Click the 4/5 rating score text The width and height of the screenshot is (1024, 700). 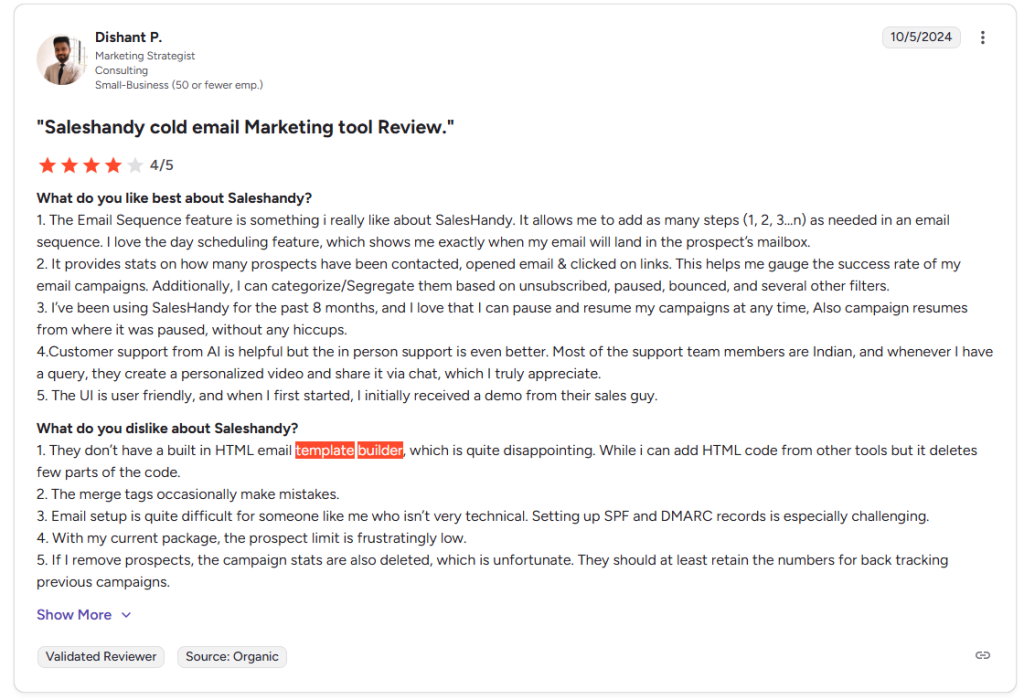[161, 165]
